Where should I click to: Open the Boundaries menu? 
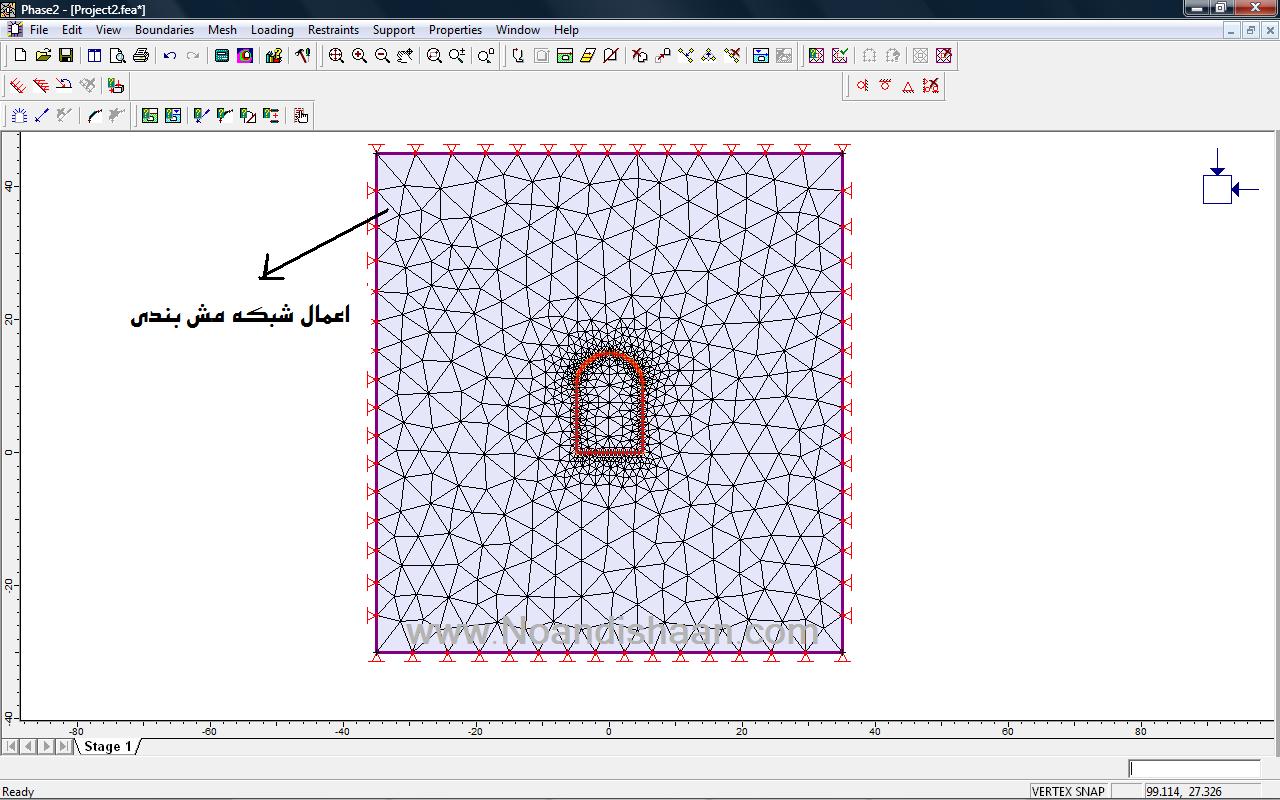click(164, 30)
